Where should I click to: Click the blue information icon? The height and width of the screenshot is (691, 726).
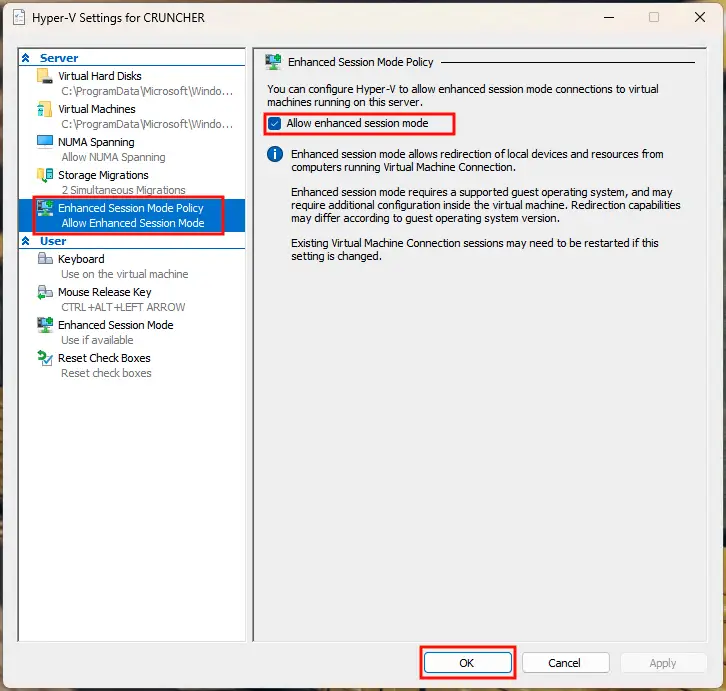tap(275, 154)
